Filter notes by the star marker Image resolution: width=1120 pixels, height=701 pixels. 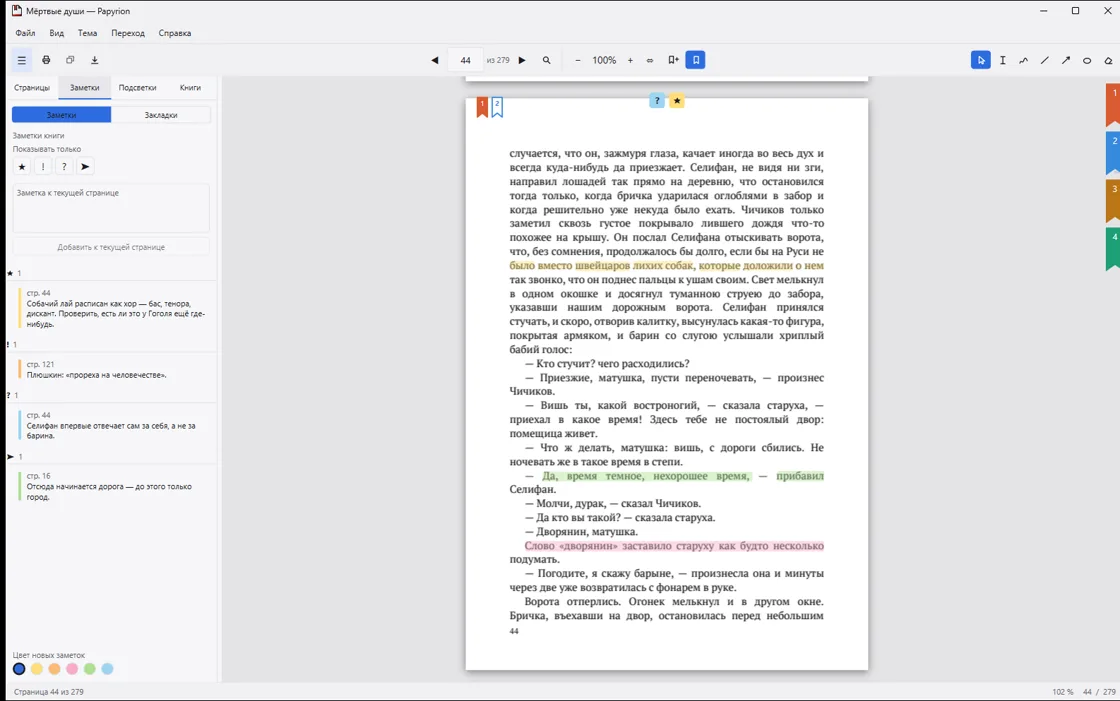tap(22, 166)
